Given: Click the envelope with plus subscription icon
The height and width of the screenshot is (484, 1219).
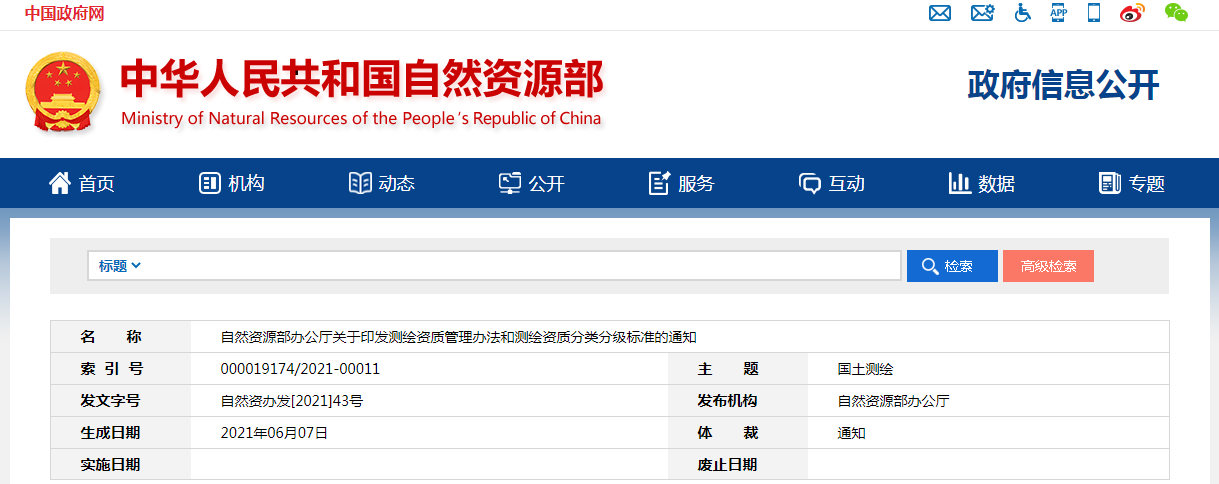Looking at the screenshot, I should pyautogui.click(x=982, y=13).
